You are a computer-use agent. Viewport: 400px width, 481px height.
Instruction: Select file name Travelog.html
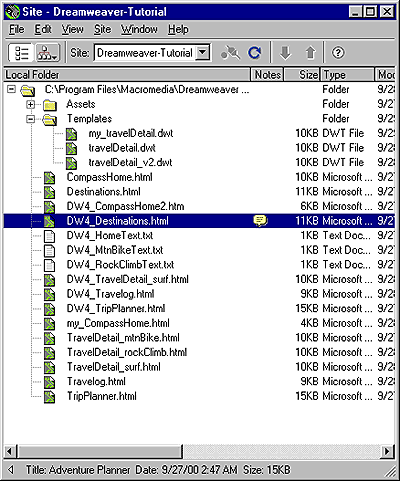click(96, 382)
